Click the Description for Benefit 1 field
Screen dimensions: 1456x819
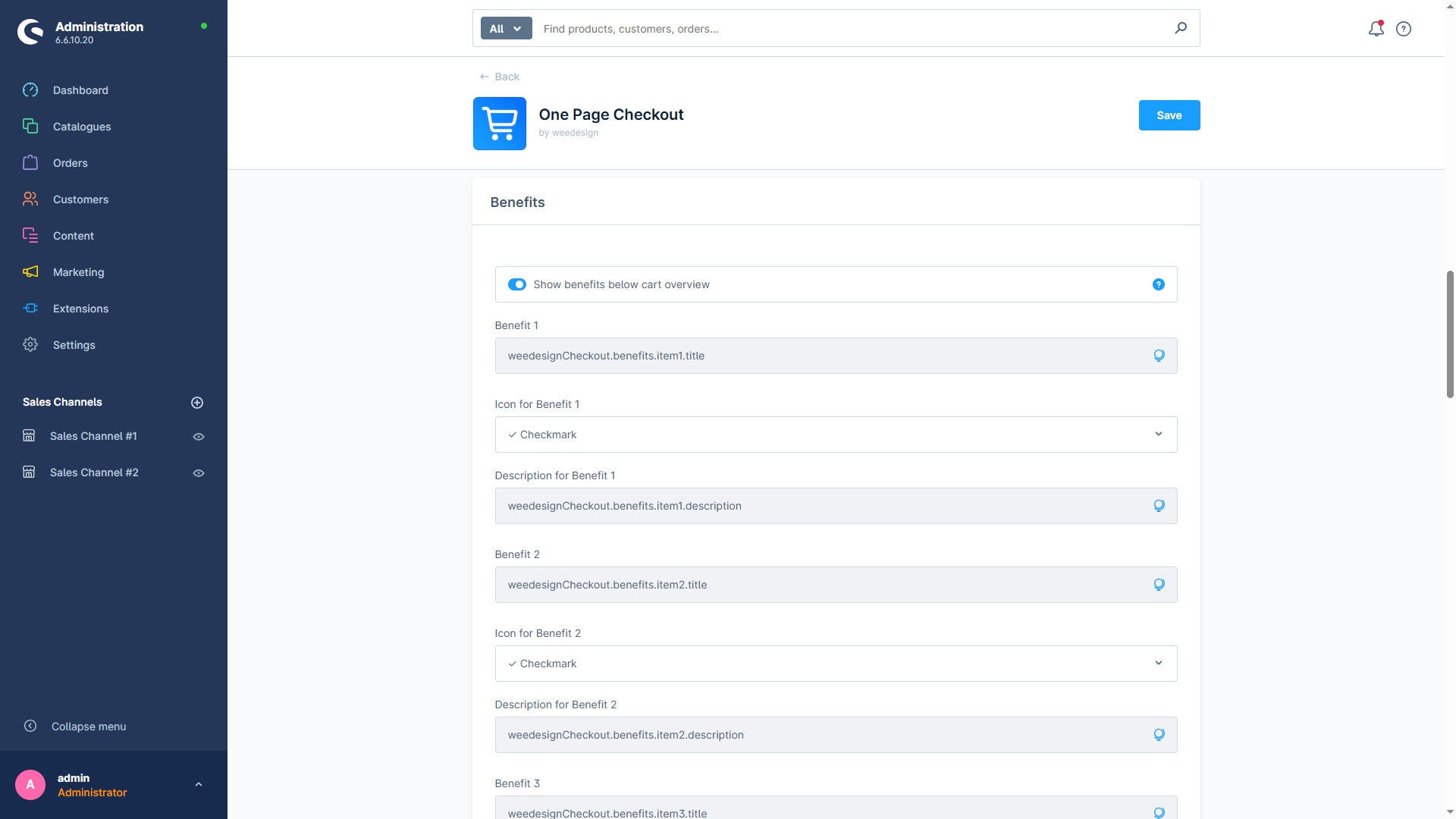click(x=836, y=506)
